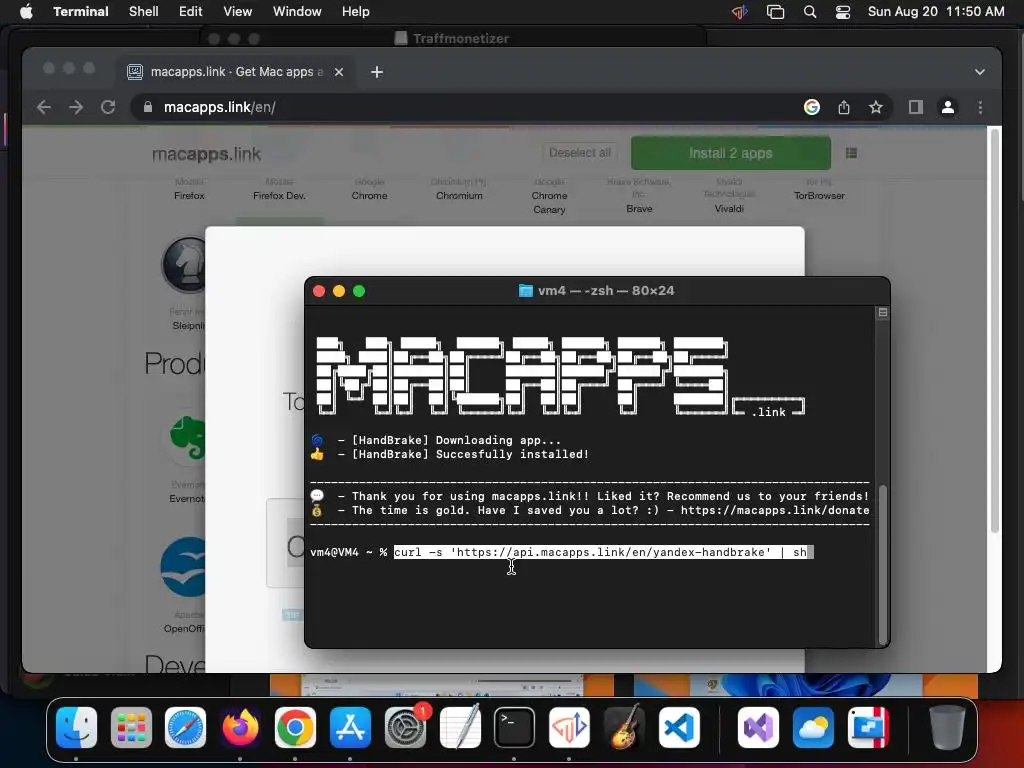Select the Firefox app entry
Image resolution: width=1024 pixels, height=768 pixels.
[x=189, y=195]
